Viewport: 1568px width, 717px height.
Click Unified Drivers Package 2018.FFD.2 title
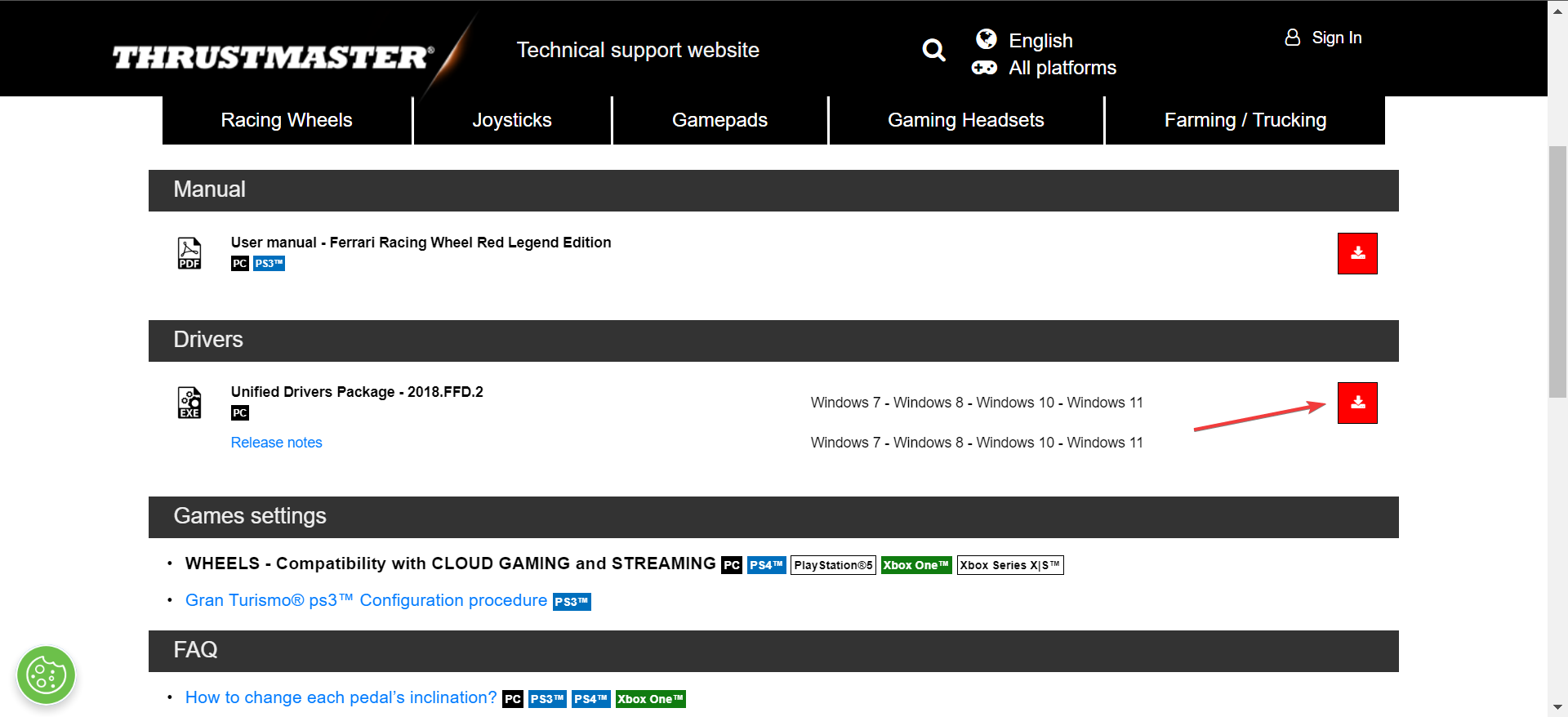[x=357, y=392]
